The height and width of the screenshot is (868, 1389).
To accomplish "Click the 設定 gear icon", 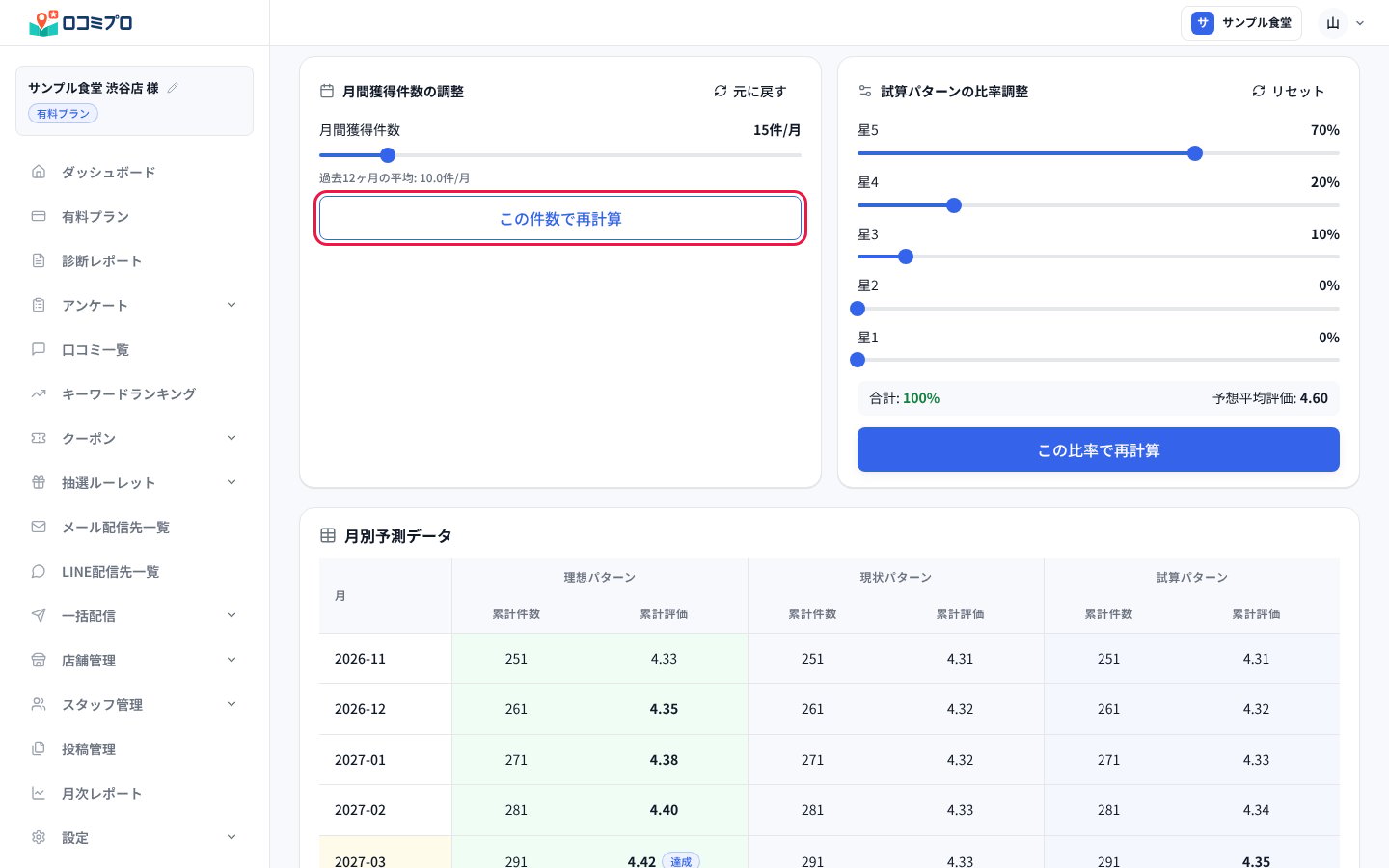I will [x=39, y=837].
